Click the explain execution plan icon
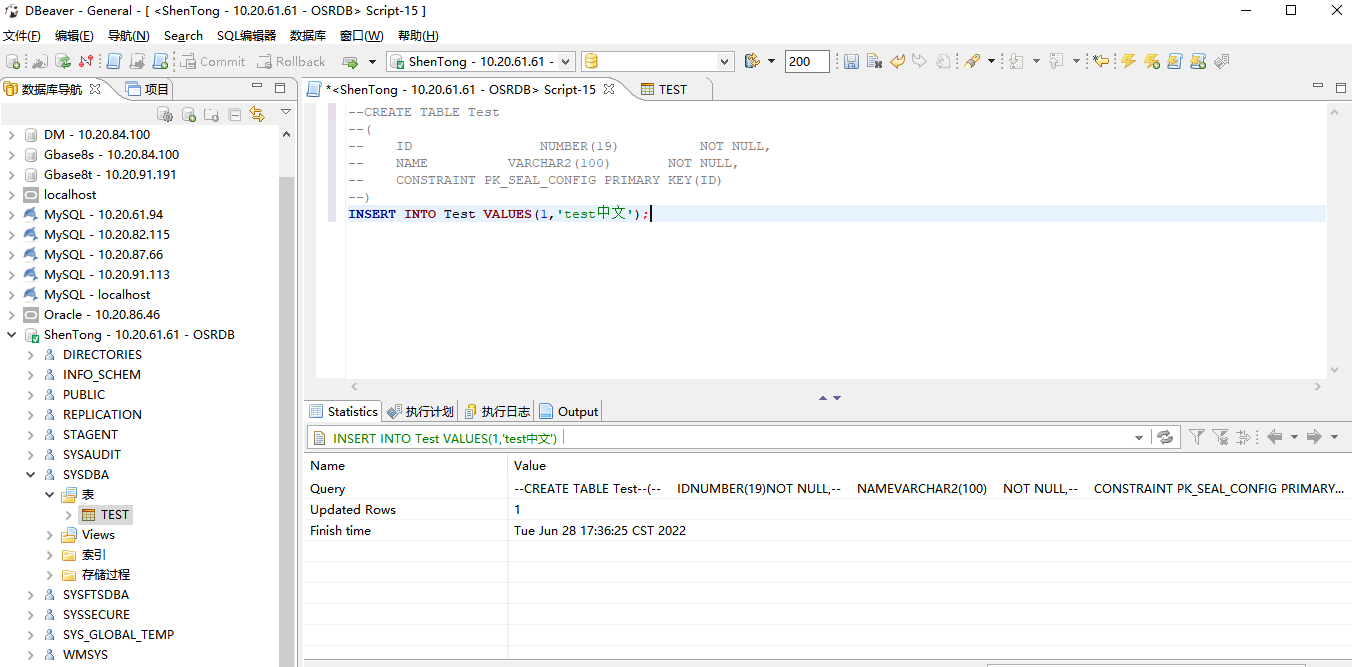Image resolution: width=1352 pixels, height=667 pixels. click(x=1220, y=61)
